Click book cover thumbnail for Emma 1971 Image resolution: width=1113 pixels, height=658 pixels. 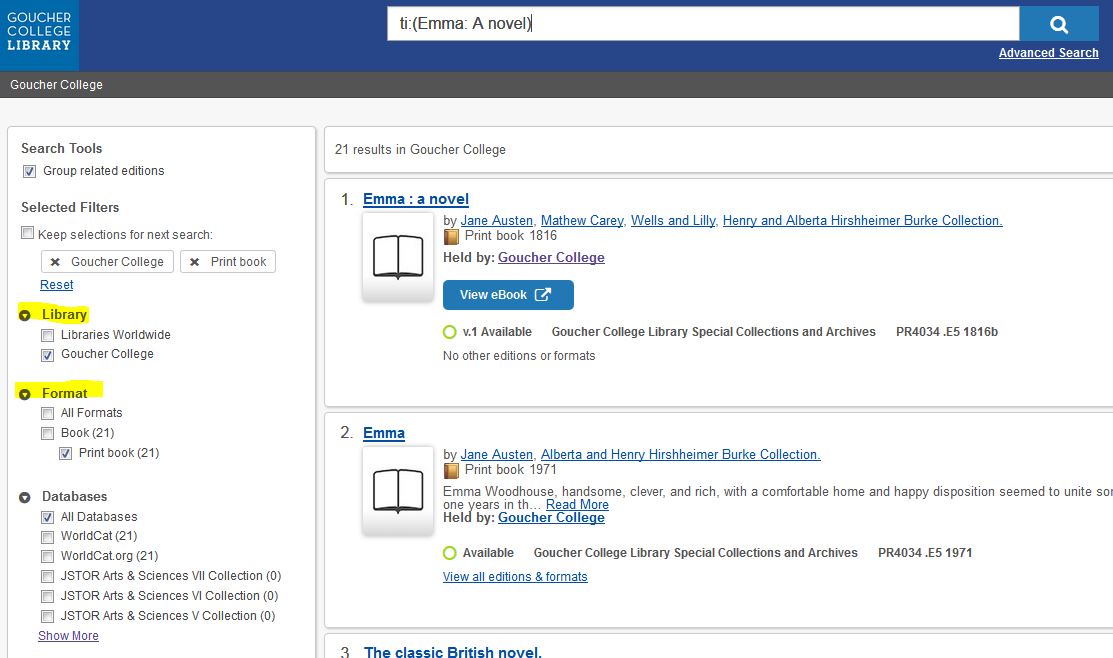398,490
